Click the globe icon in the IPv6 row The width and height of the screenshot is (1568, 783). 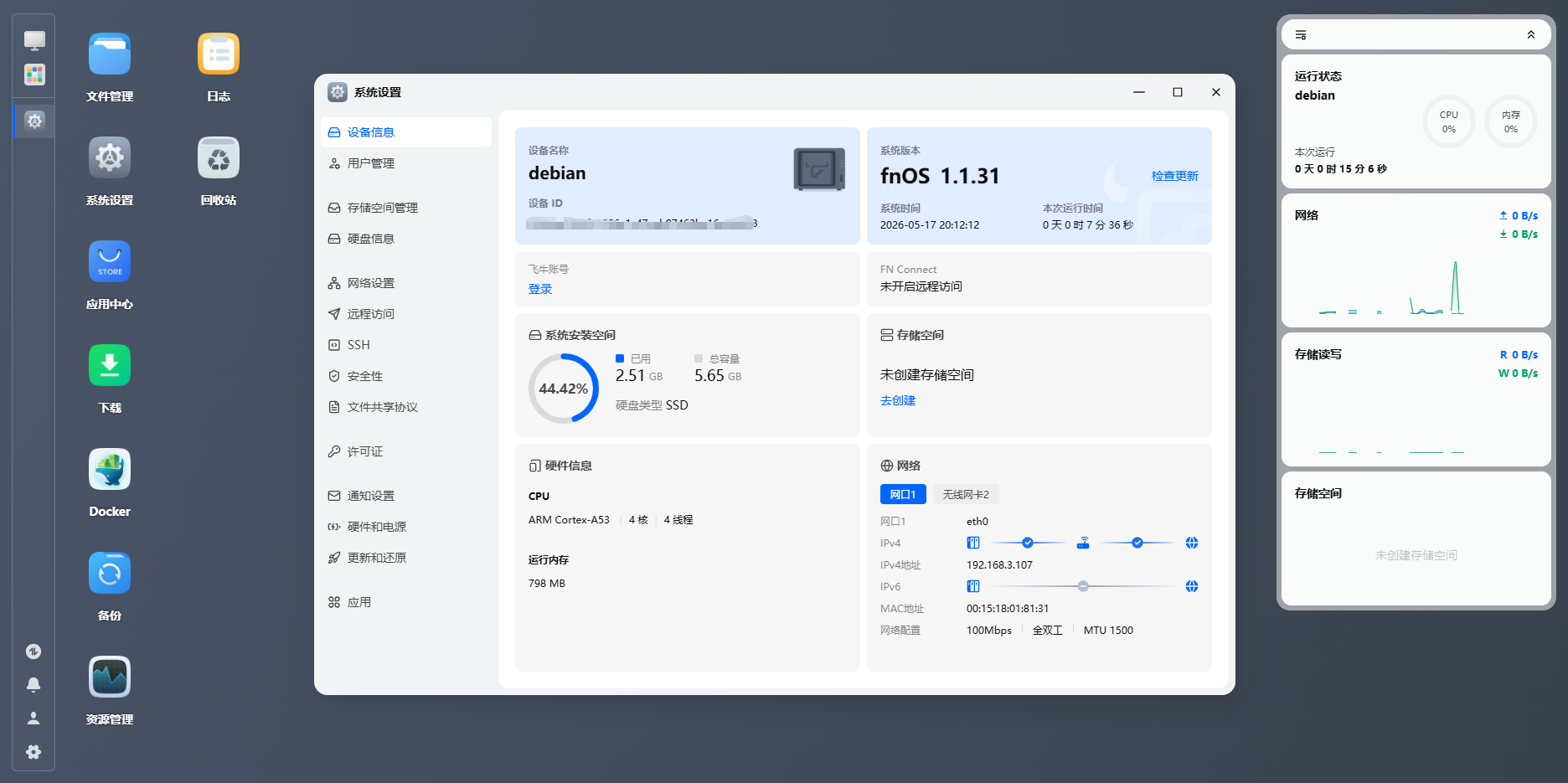click(x=1192, y=586)
